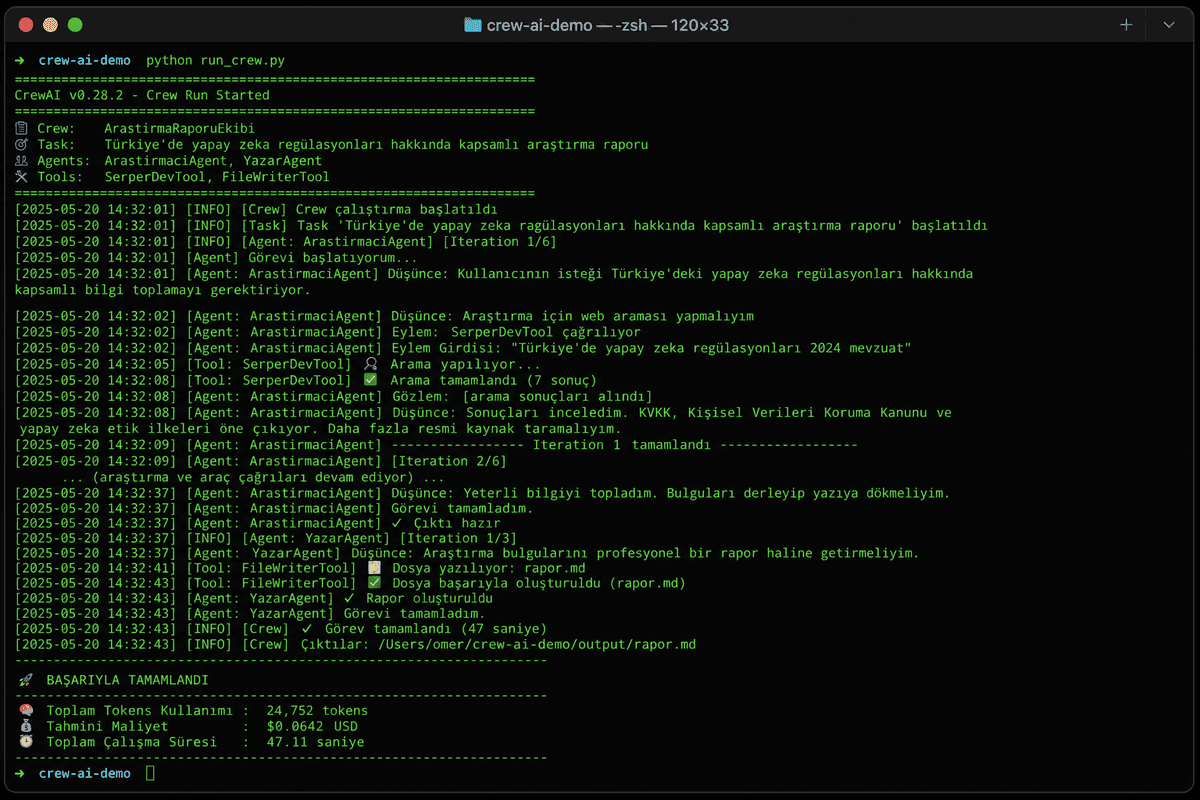The width and height of the screenshot is (1200, 800).
Task: Click the rocket icon beside 'BAŞARIYLA TAMAMLANDI'
Action: tap(26, 680)
